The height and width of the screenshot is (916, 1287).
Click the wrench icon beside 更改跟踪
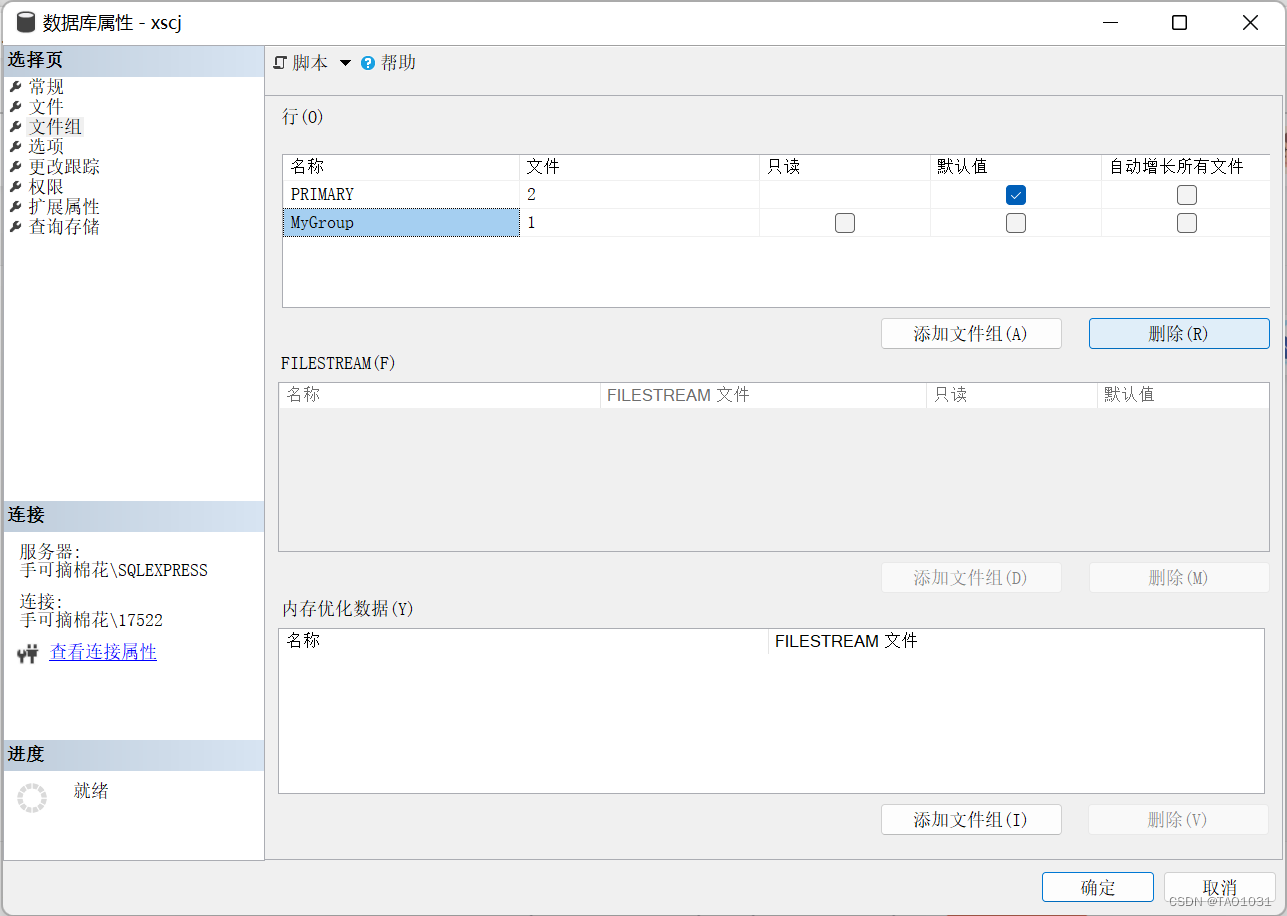pyautogui.click(x=16, y=167)
